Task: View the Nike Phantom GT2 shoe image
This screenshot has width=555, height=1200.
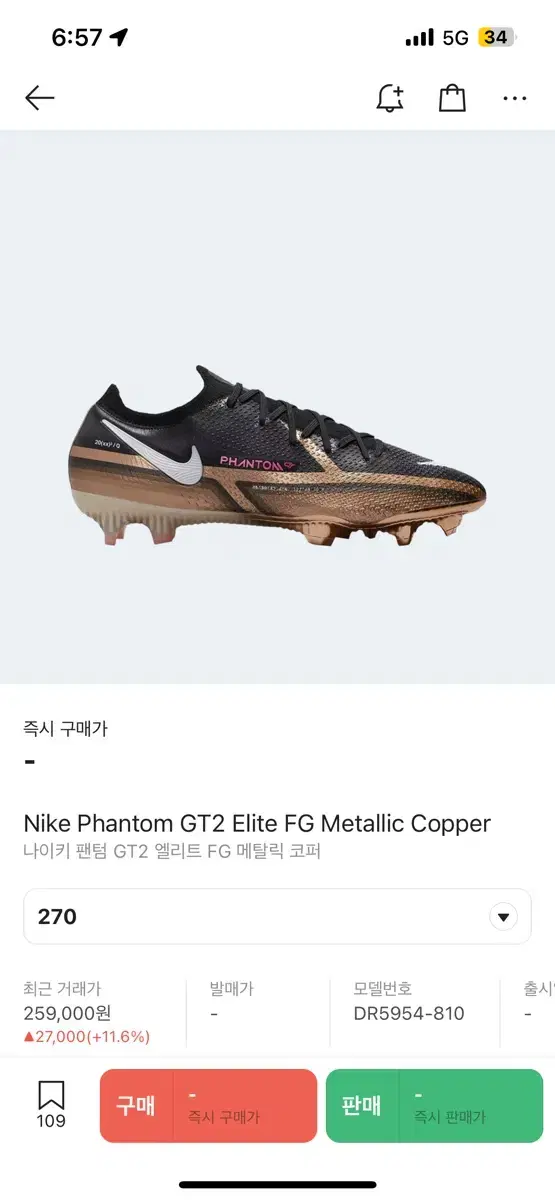Action: tap(277, 457)
